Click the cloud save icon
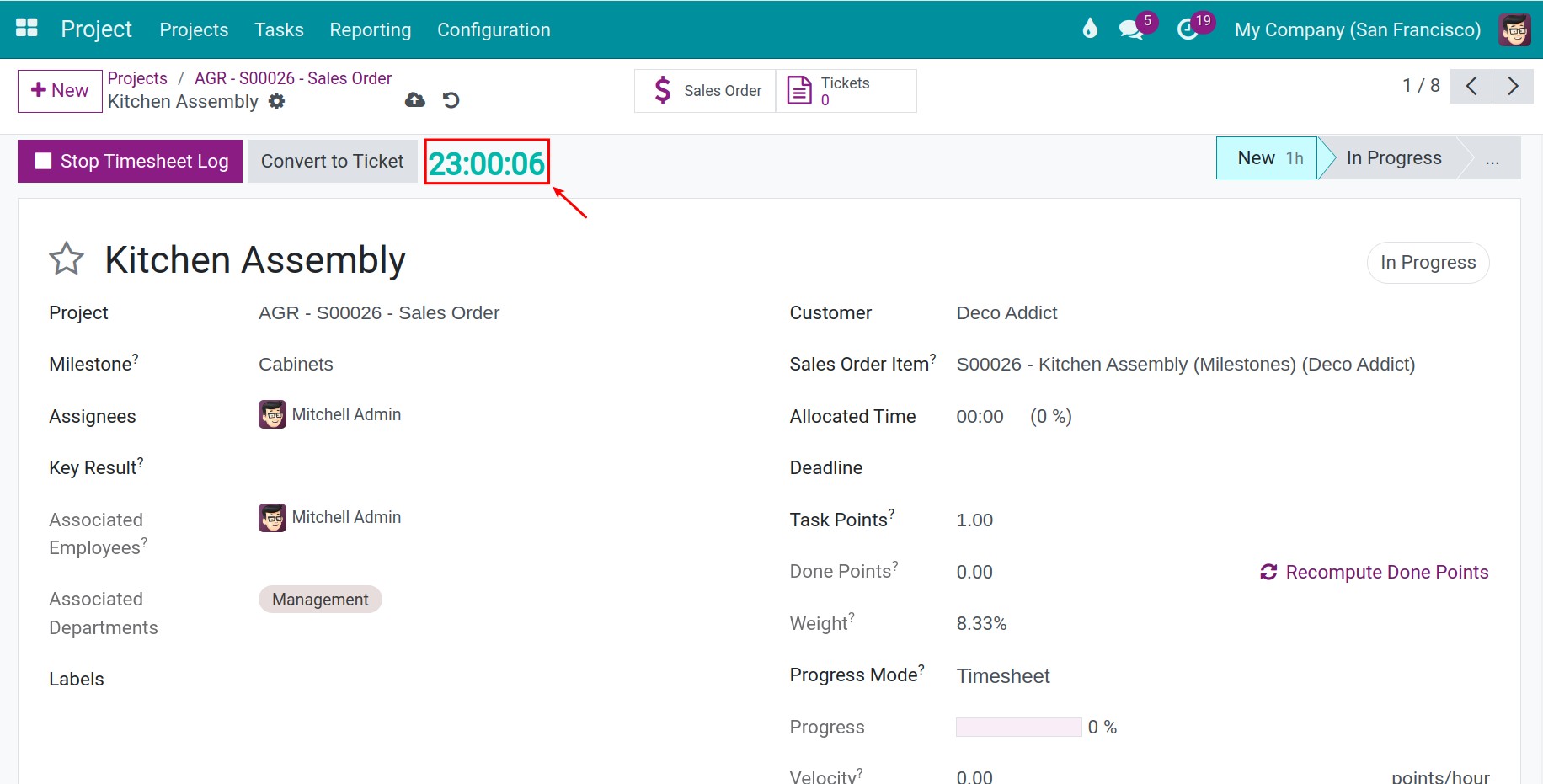The height and width of the screenshot is (784, 1543). [x=415, y=100]
